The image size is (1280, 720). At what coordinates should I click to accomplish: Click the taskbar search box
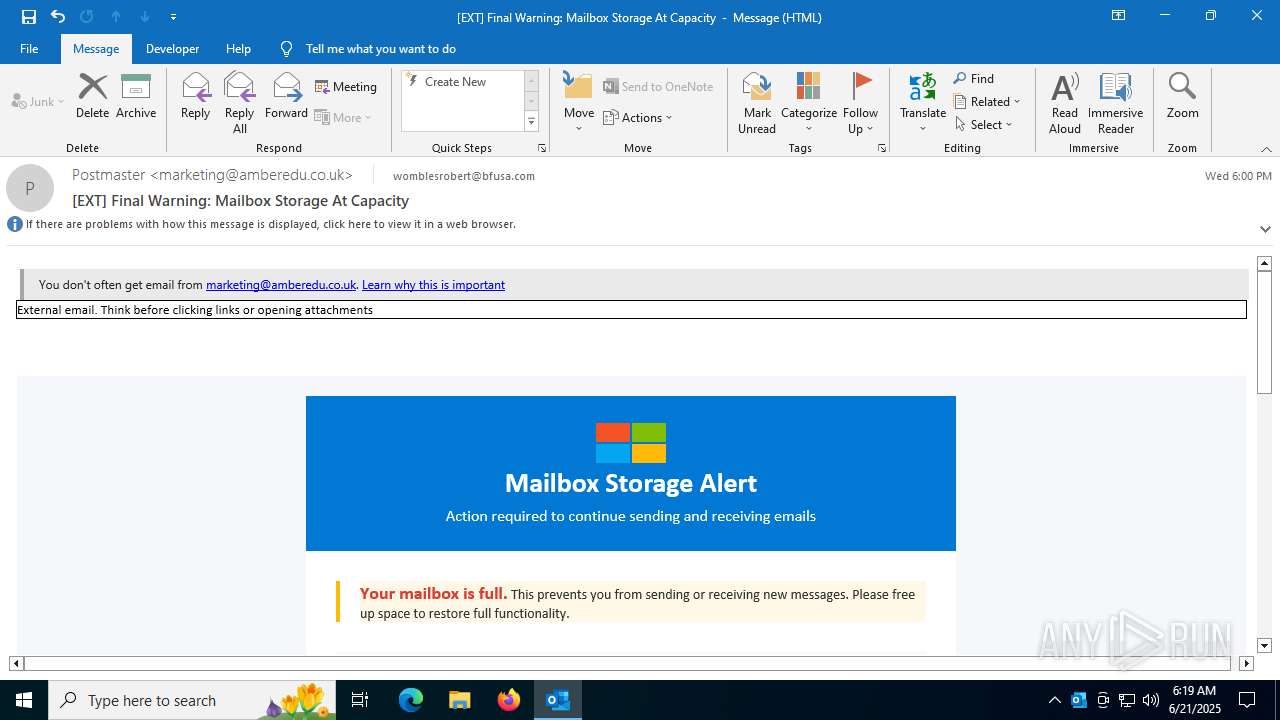pos(192,700)
